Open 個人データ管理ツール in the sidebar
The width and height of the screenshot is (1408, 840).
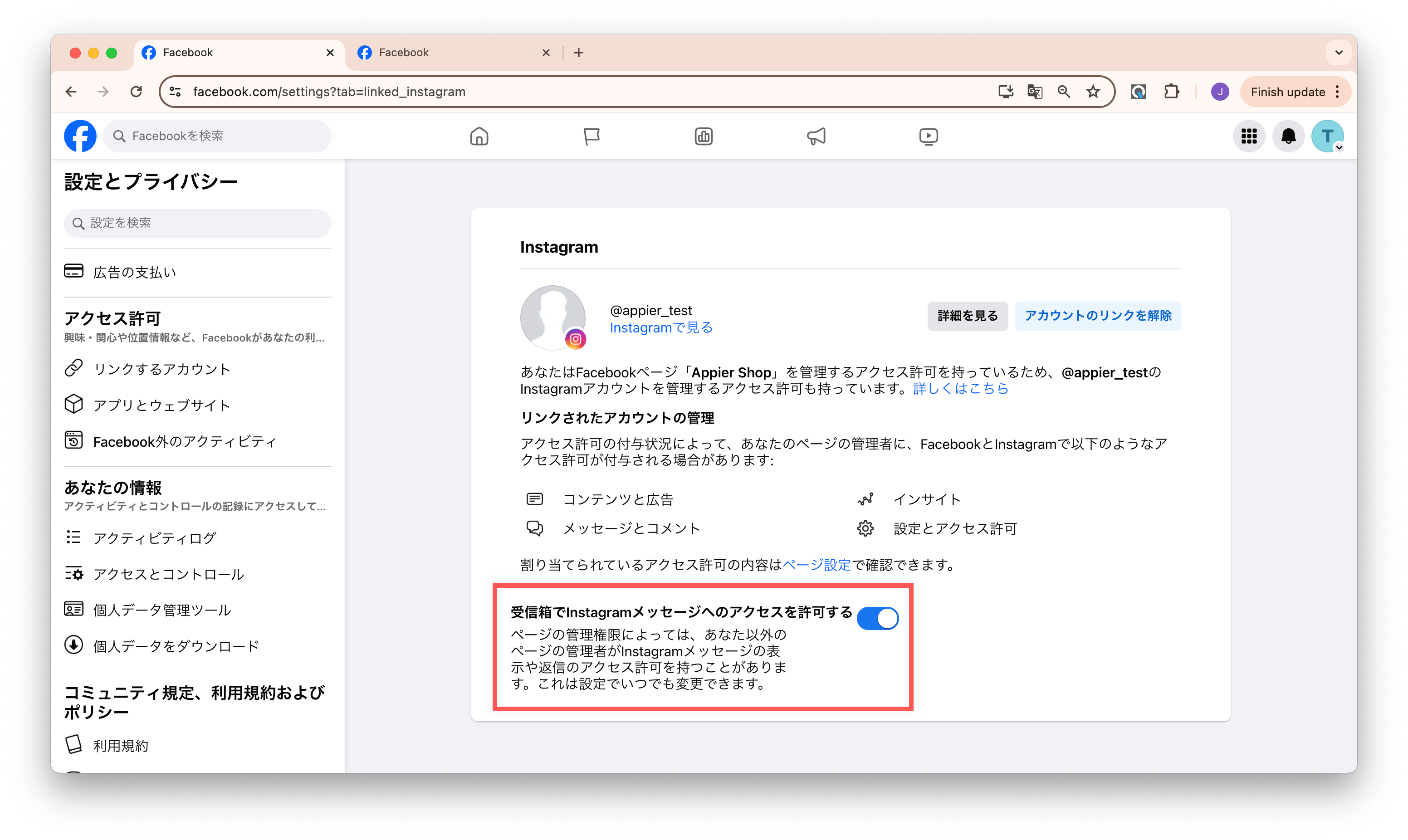click(x=197, y=610)
